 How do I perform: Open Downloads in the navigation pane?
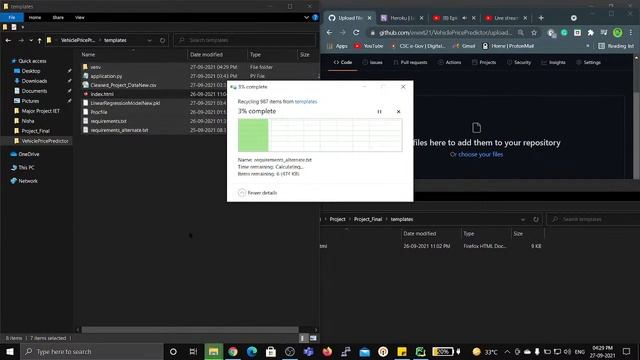tap(34, 81)
